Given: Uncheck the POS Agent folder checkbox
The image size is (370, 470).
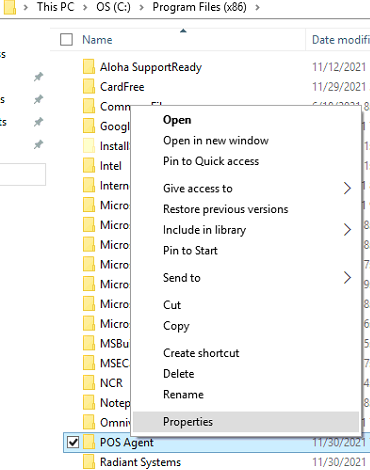Looking at the screenshot, I should point(73,442).
